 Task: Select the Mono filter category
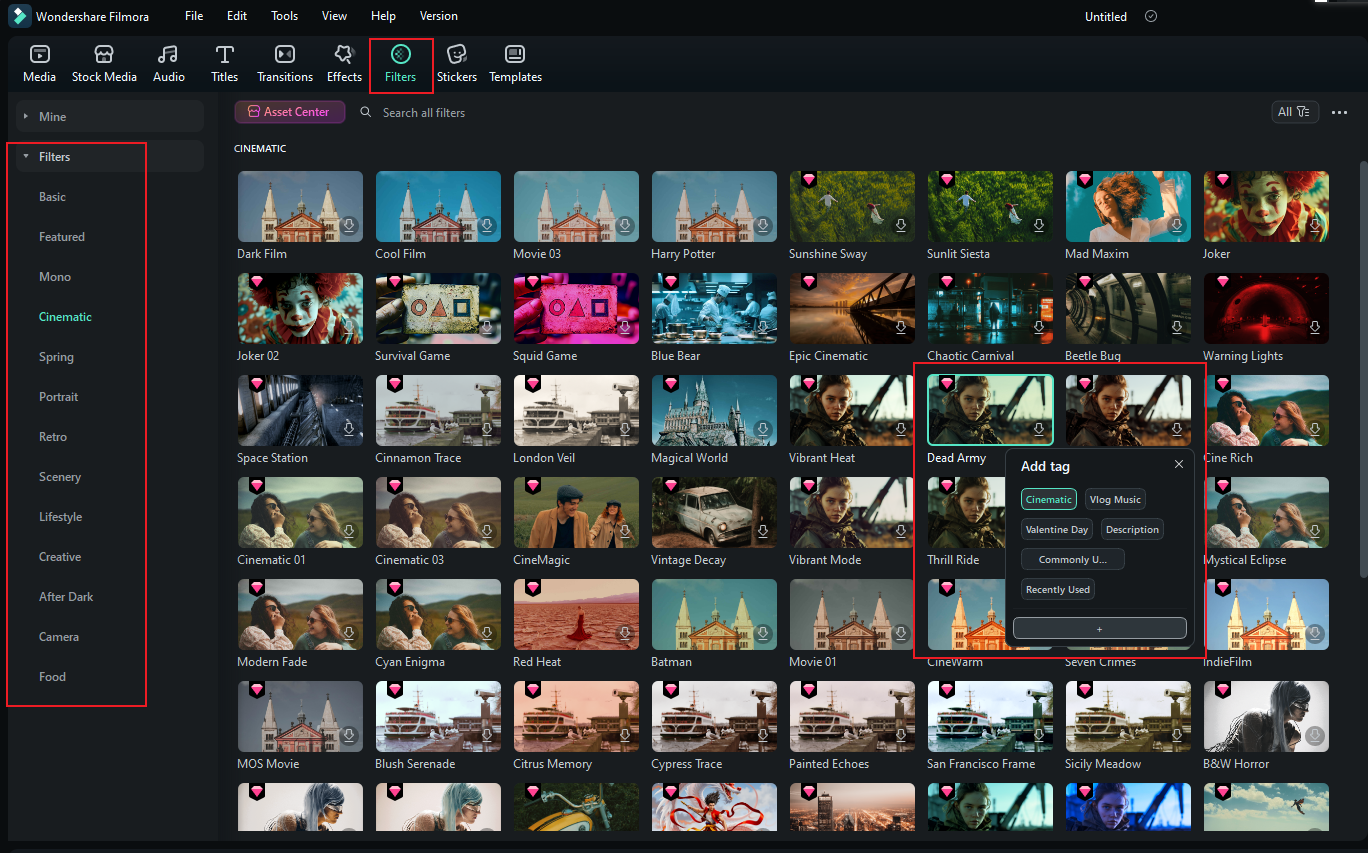click(x=55, y=277)
